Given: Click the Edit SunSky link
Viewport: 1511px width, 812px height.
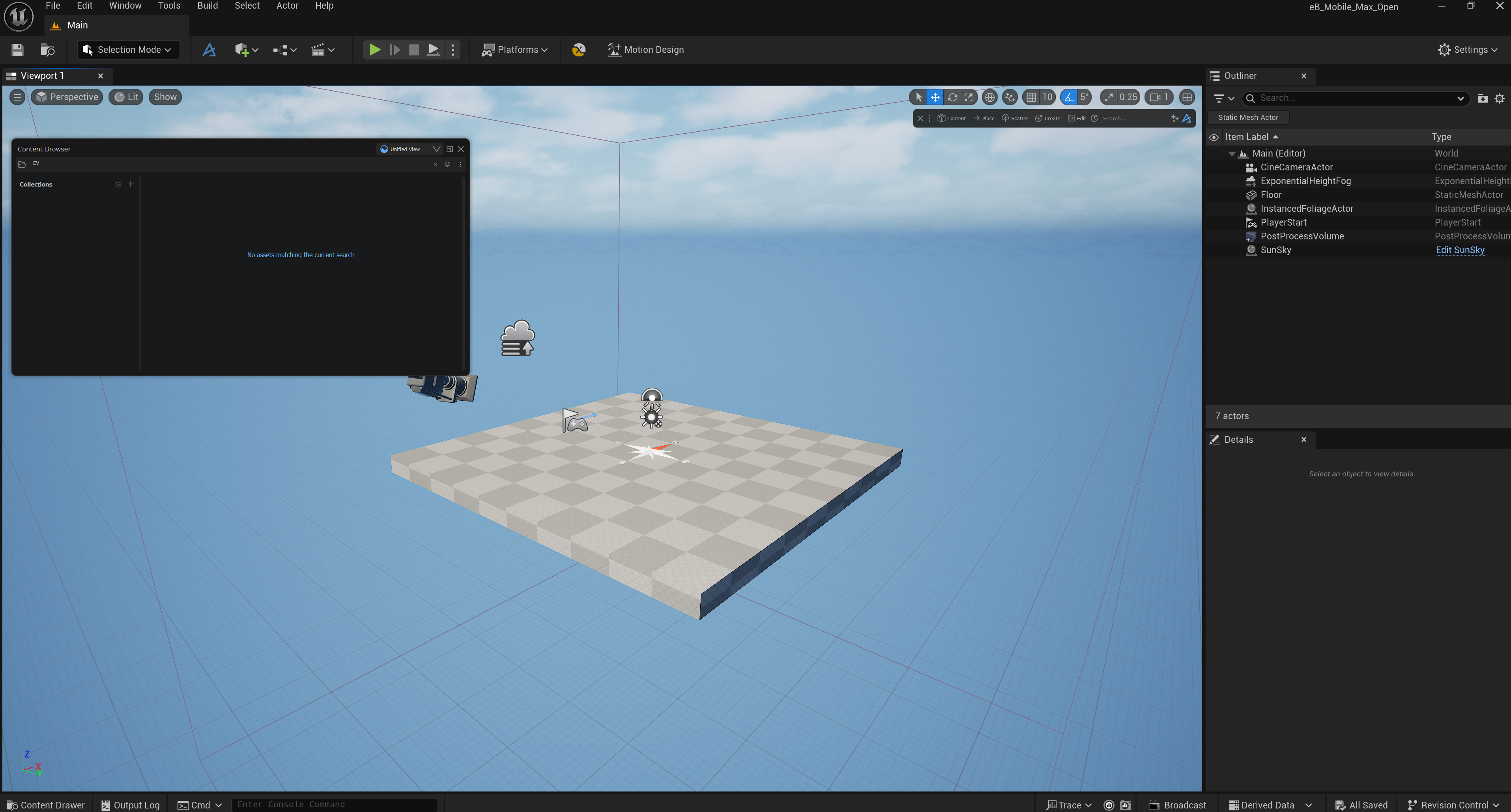Looking at the screenshot, I should (1459, 250).
